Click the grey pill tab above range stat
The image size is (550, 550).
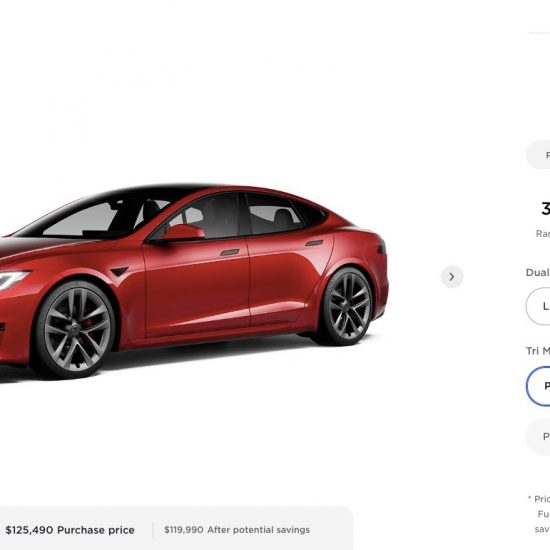pyautogui.click(x=538, y=155)
